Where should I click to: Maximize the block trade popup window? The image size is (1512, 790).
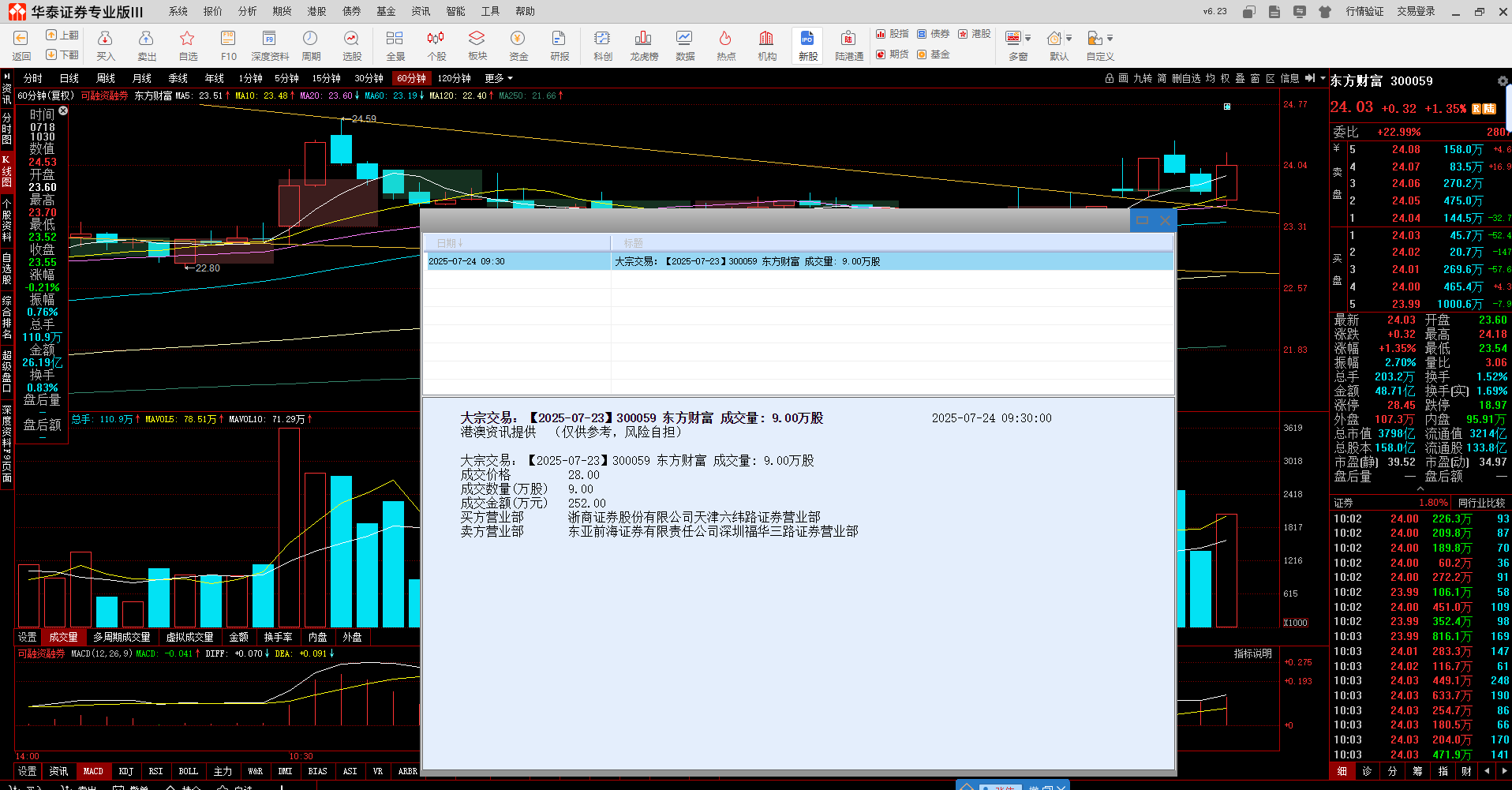tap(1142, 220)
